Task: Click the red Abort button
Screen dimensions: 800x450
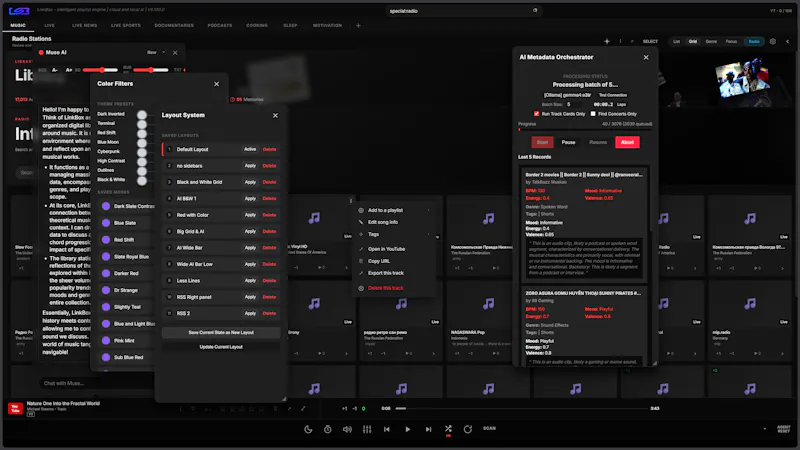Action: point(627,142)
